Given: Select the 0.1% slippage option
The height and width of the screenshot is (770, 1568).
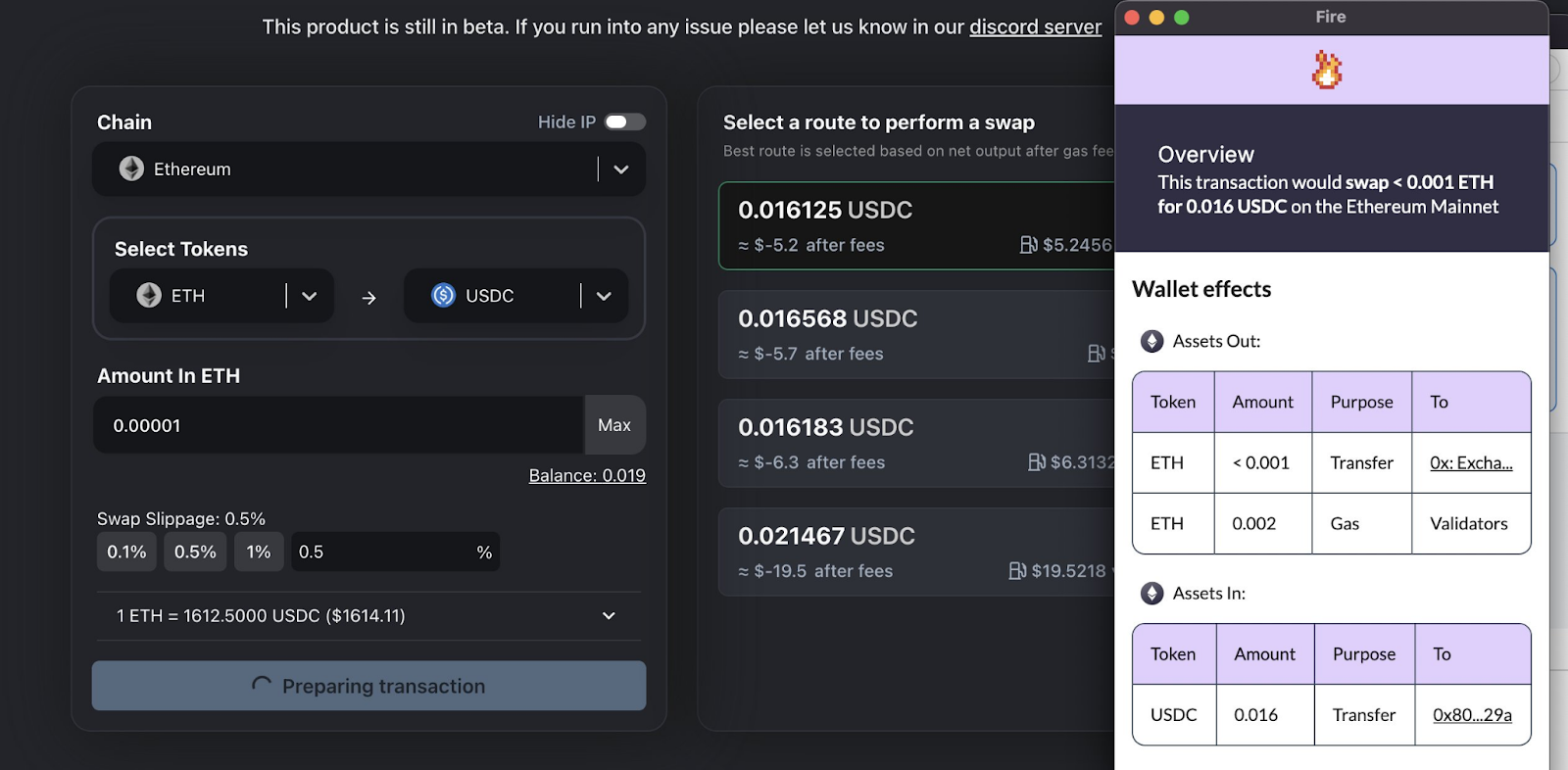Looking at the screenshot, I should point(126,552).
